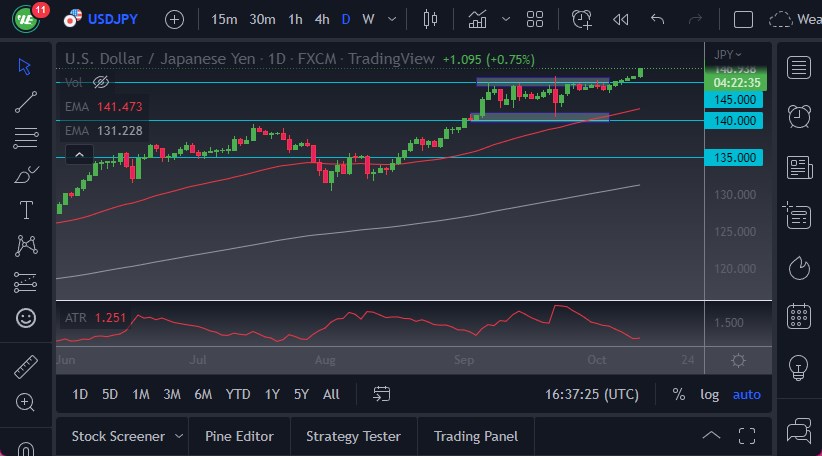Image resolution: width=822 pixels, height=456 pixels.
Task: Click the 145.000 horizontal line price label
Action: 734,100
